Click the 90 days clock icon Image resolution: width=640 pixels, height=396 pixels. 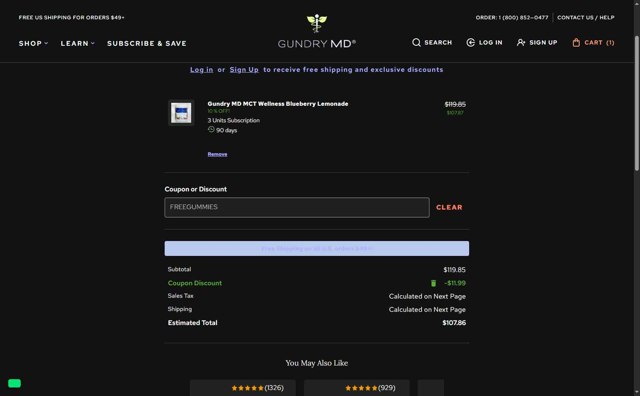[x=211, y=129]
